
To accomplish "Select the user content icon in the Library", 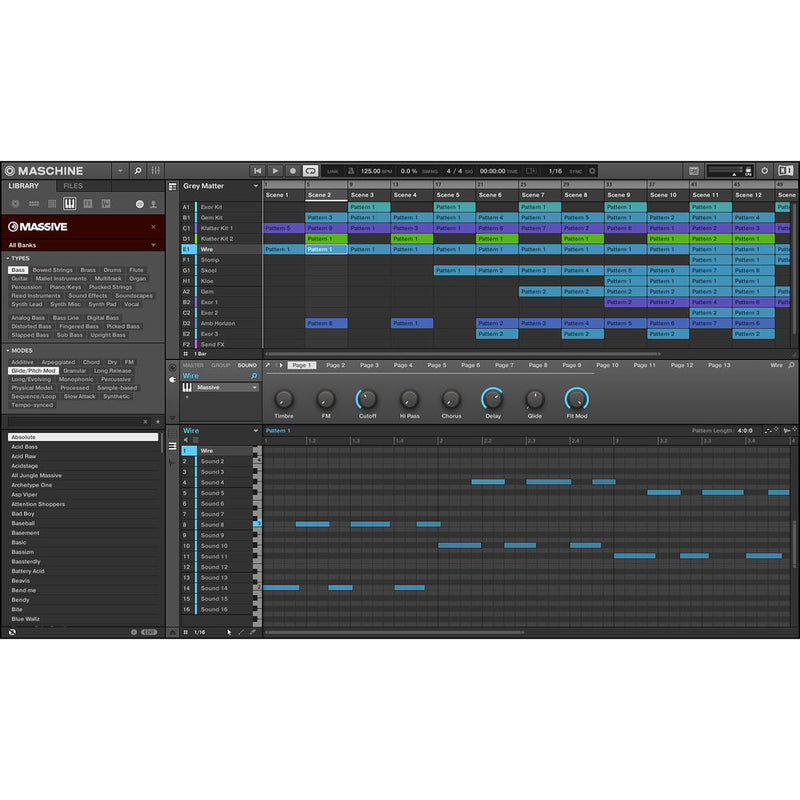I will [x=154, y=204].
